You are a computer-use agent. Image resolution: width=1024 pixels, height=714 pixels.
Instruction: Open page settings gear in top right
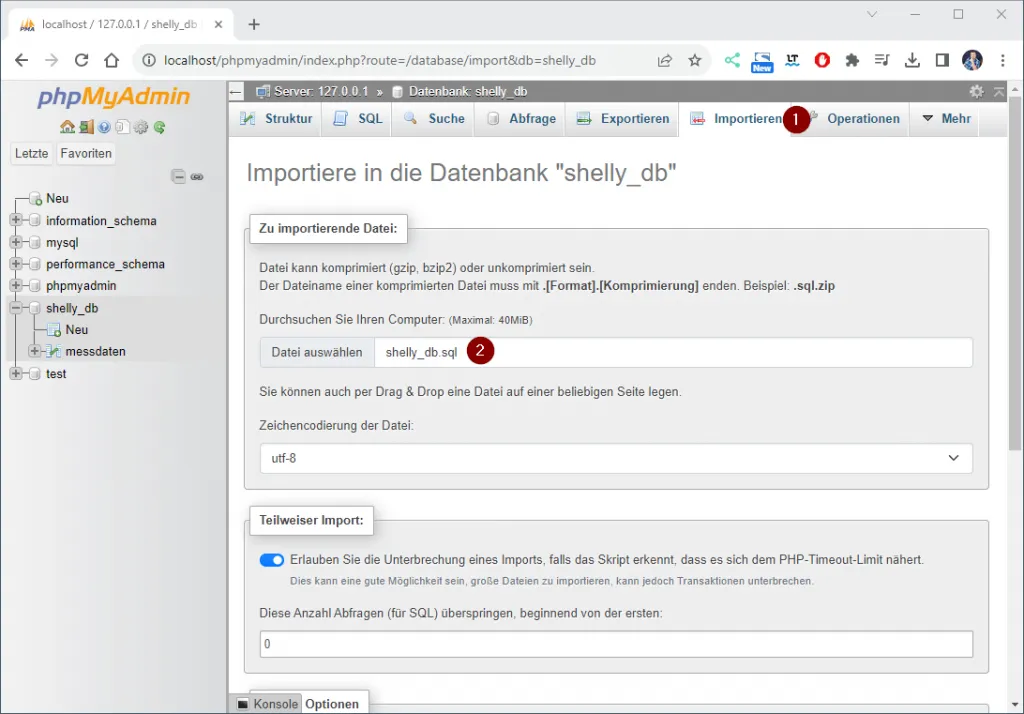click(977, 91)
